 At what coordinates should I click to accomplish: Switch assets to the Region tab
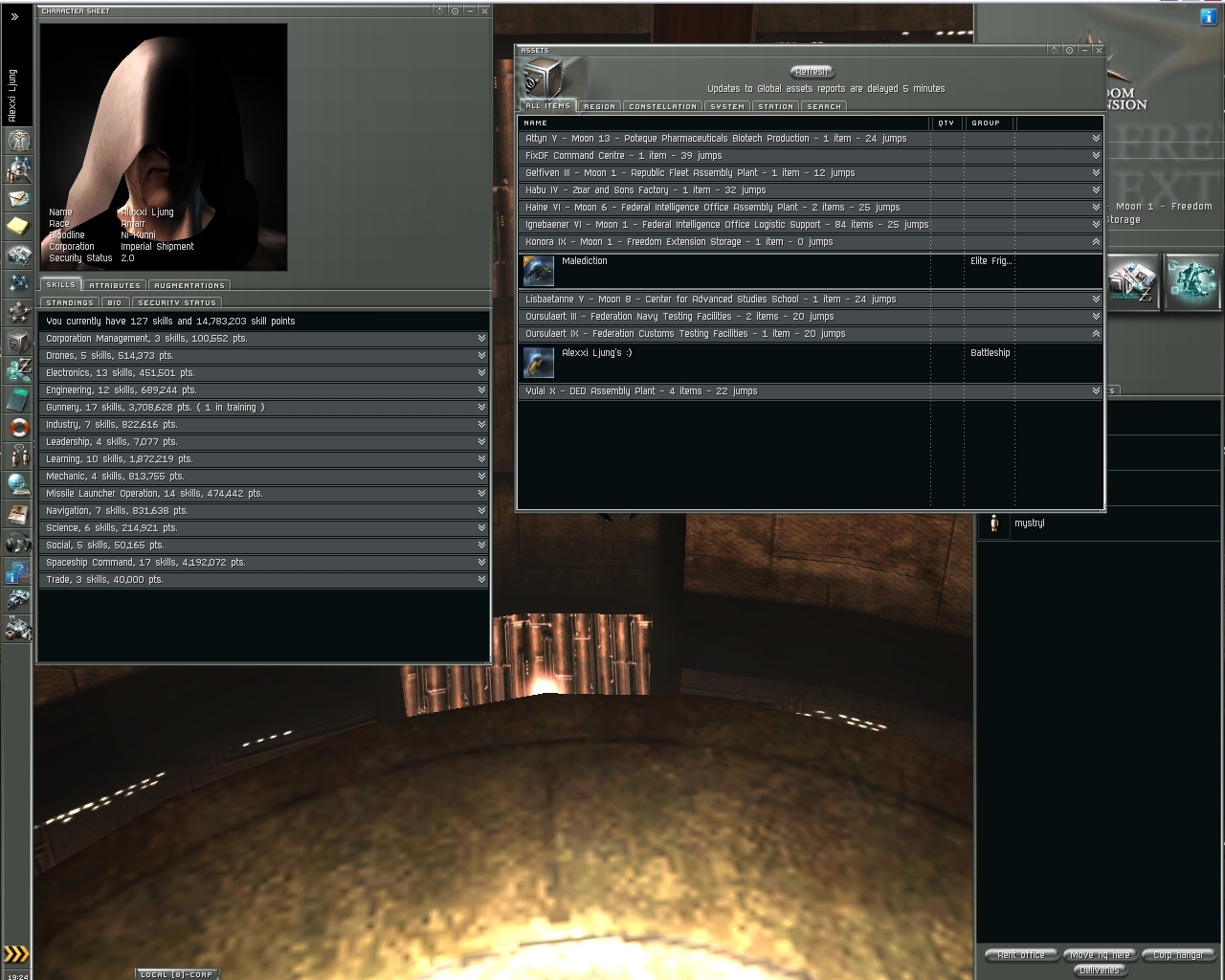(x=599, y=106)
